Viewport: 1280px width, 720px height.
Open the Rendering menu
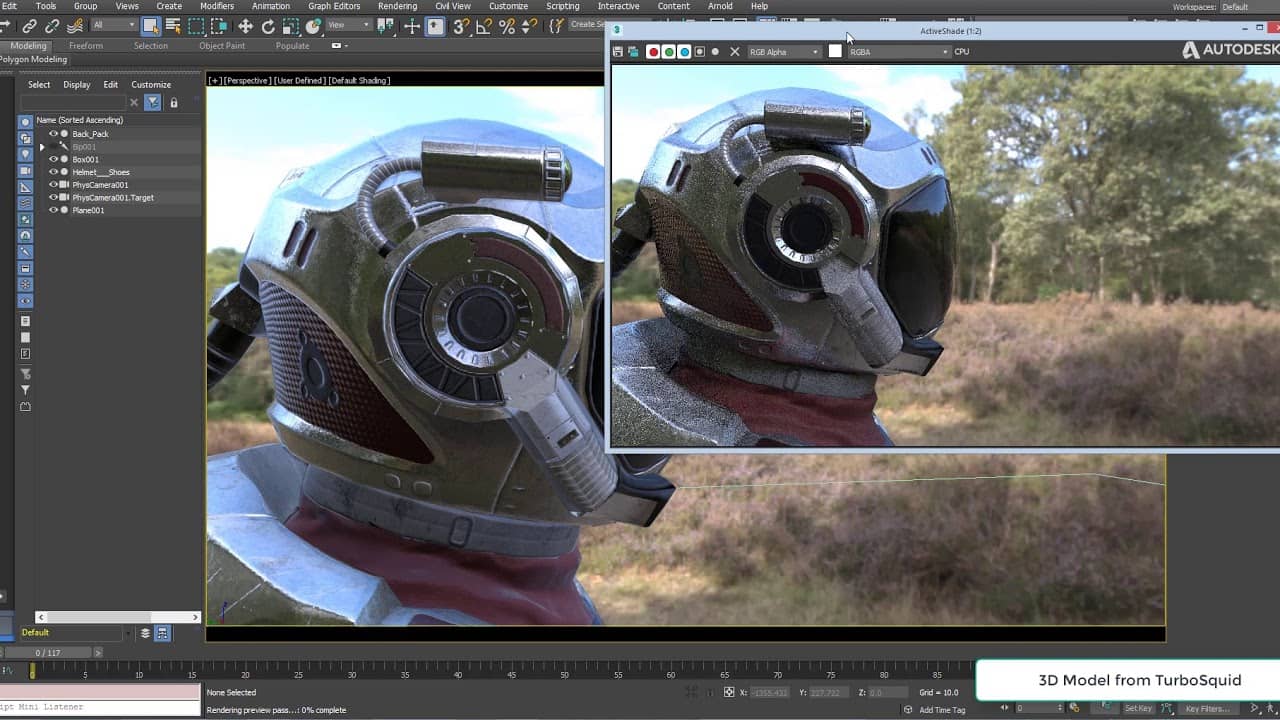pos(397,6)
